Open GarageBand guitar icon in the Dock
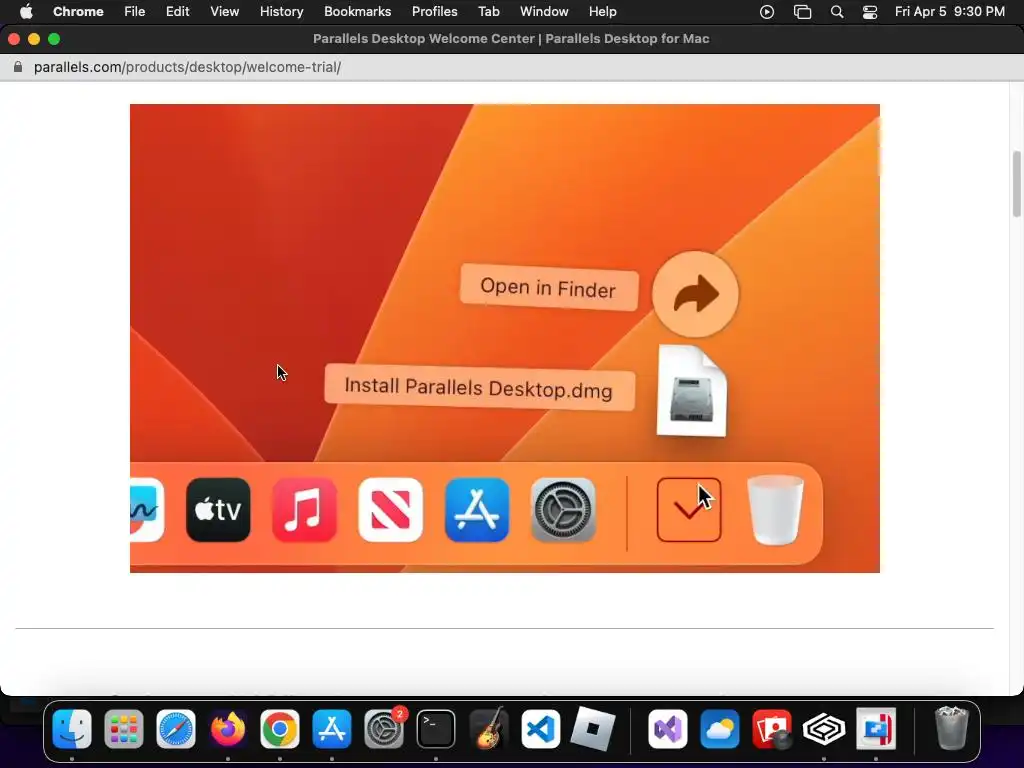The height and width of the screenshot is (768, 1024). pyautogui.click(x=488, y=729)
